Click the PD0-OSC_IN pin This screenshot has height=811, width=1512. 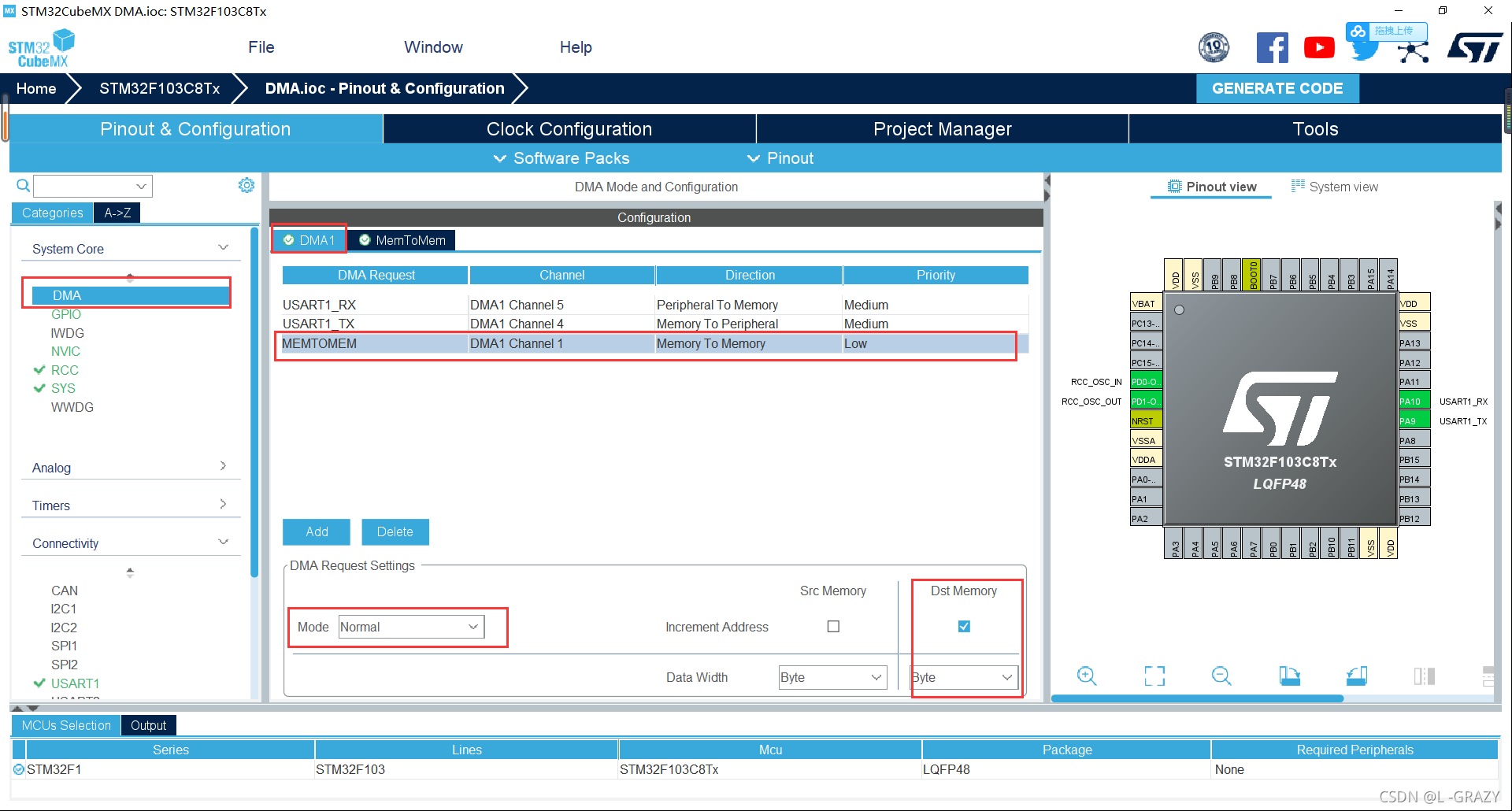1146,381
